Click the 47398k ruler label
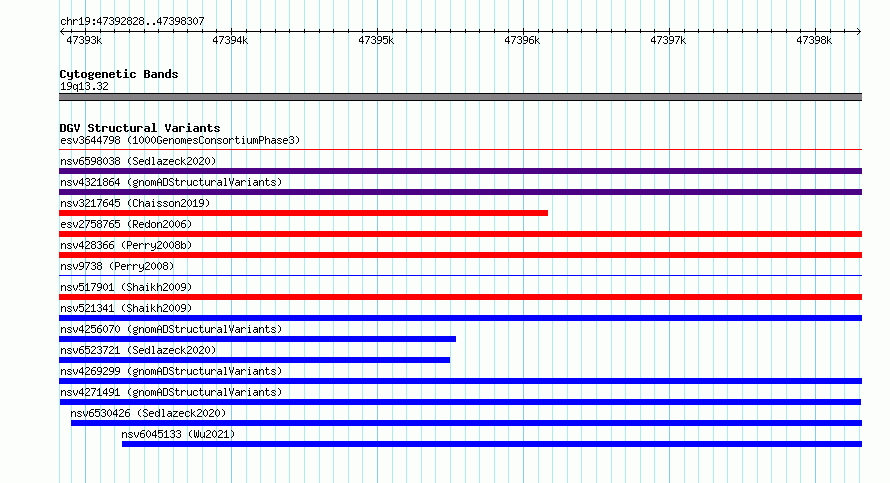 tap(814, 40)
